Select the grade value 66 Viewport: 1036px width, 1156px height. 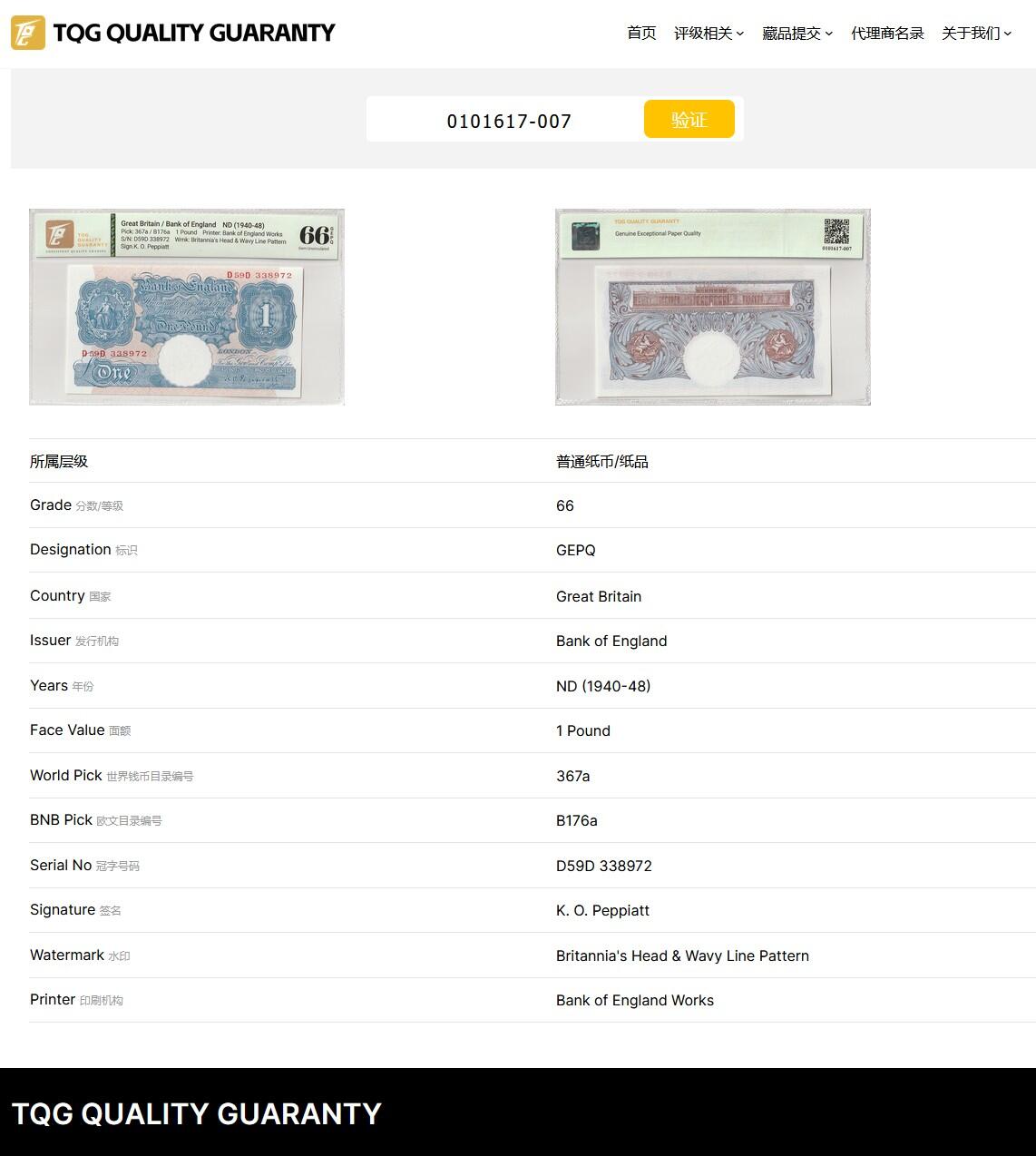[565, 506]
